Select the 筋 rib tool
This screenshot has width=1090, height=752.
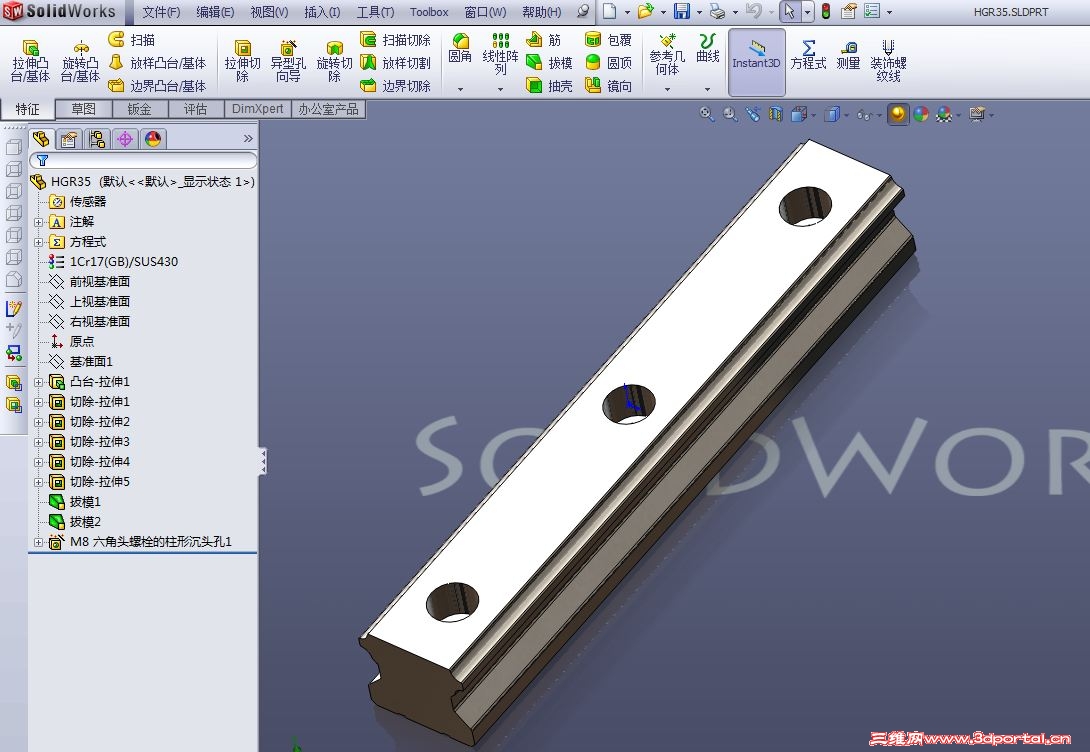tap(544, 40)
